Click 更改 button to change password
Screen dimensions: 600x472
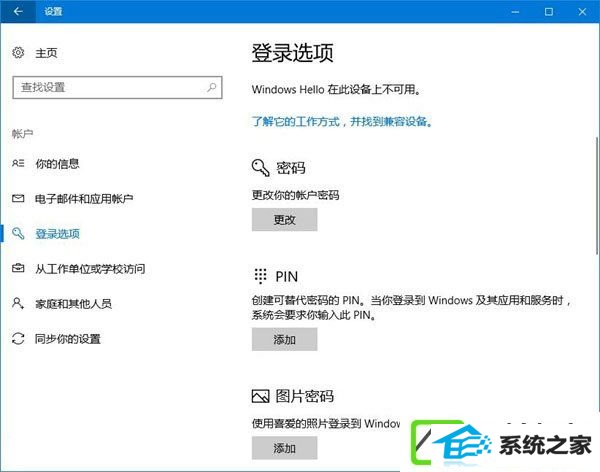[284, 220]
